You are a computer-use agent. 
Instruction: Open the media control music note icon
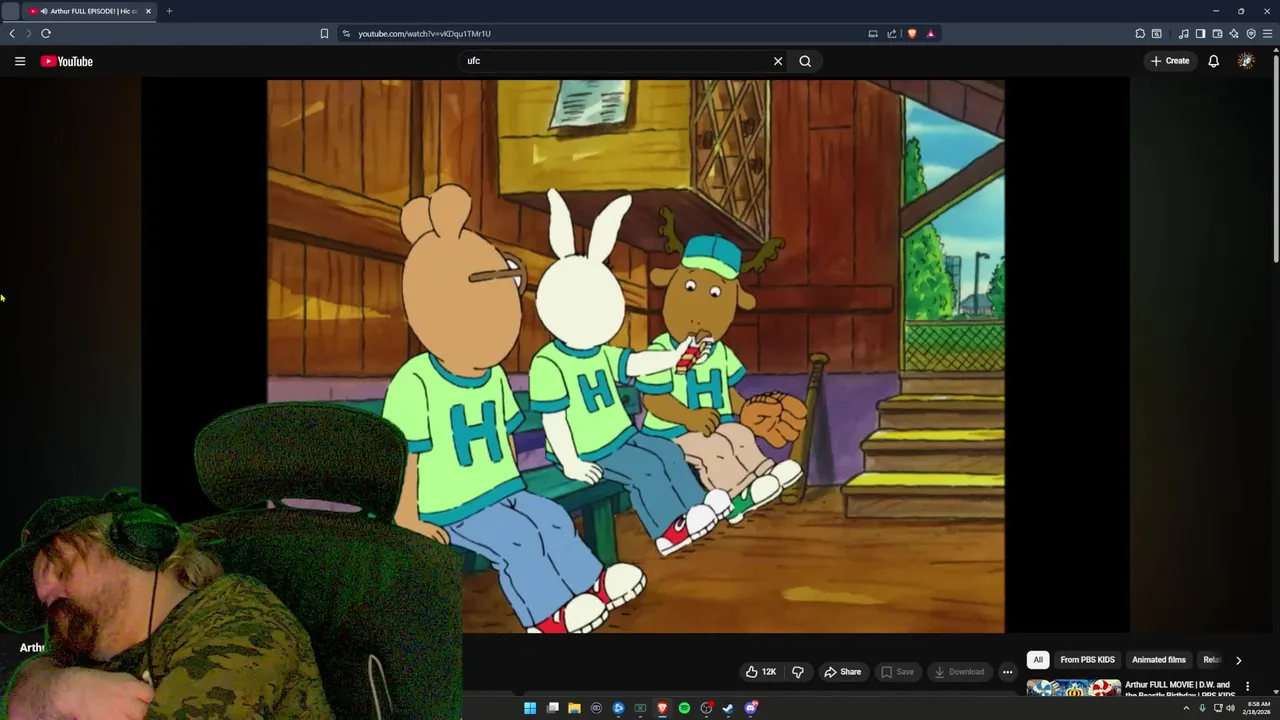[x=1183, y=33]
